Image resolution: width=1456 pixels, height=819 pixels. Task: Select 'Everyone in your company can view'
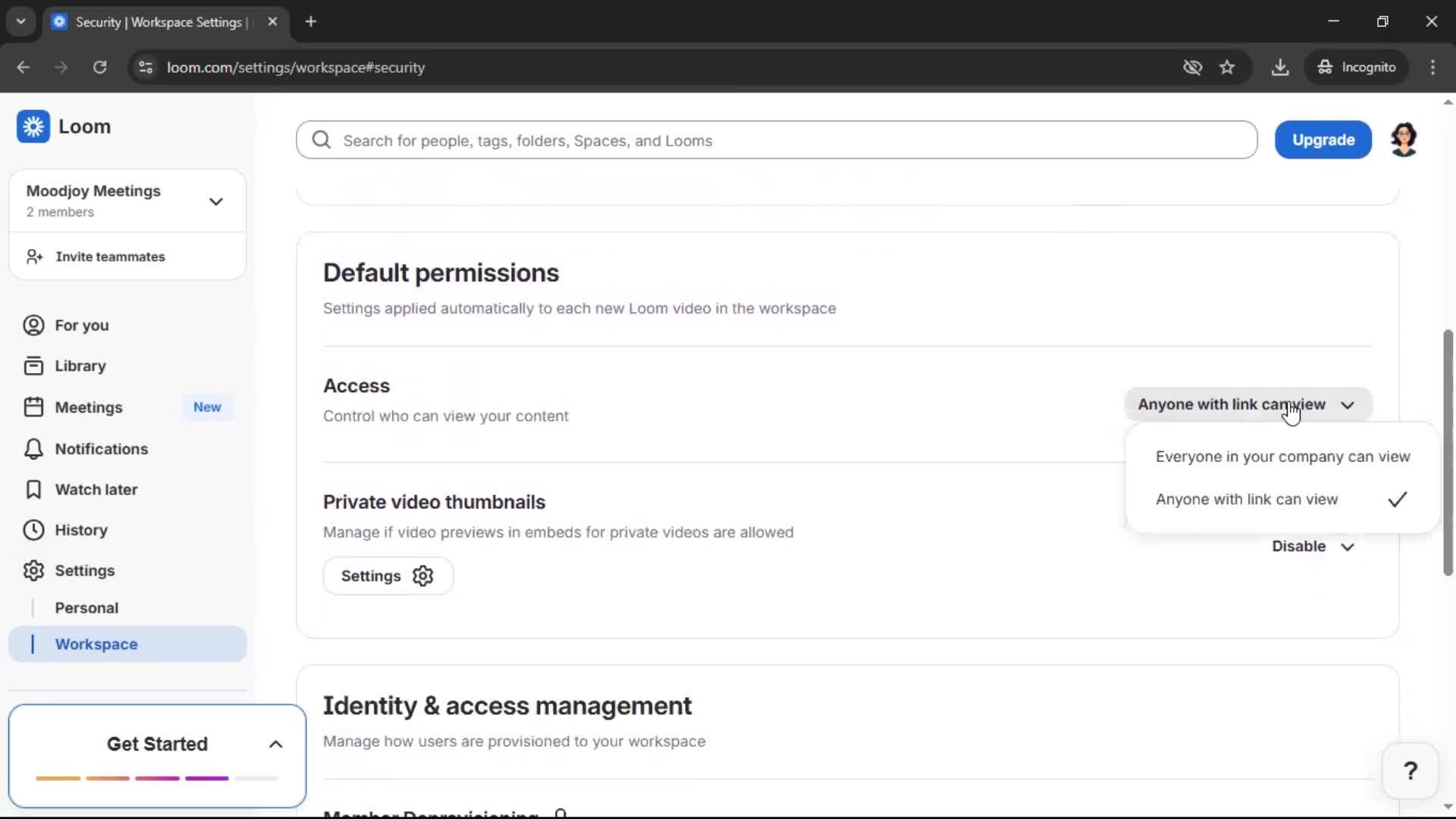click(x=1282, y=457)
